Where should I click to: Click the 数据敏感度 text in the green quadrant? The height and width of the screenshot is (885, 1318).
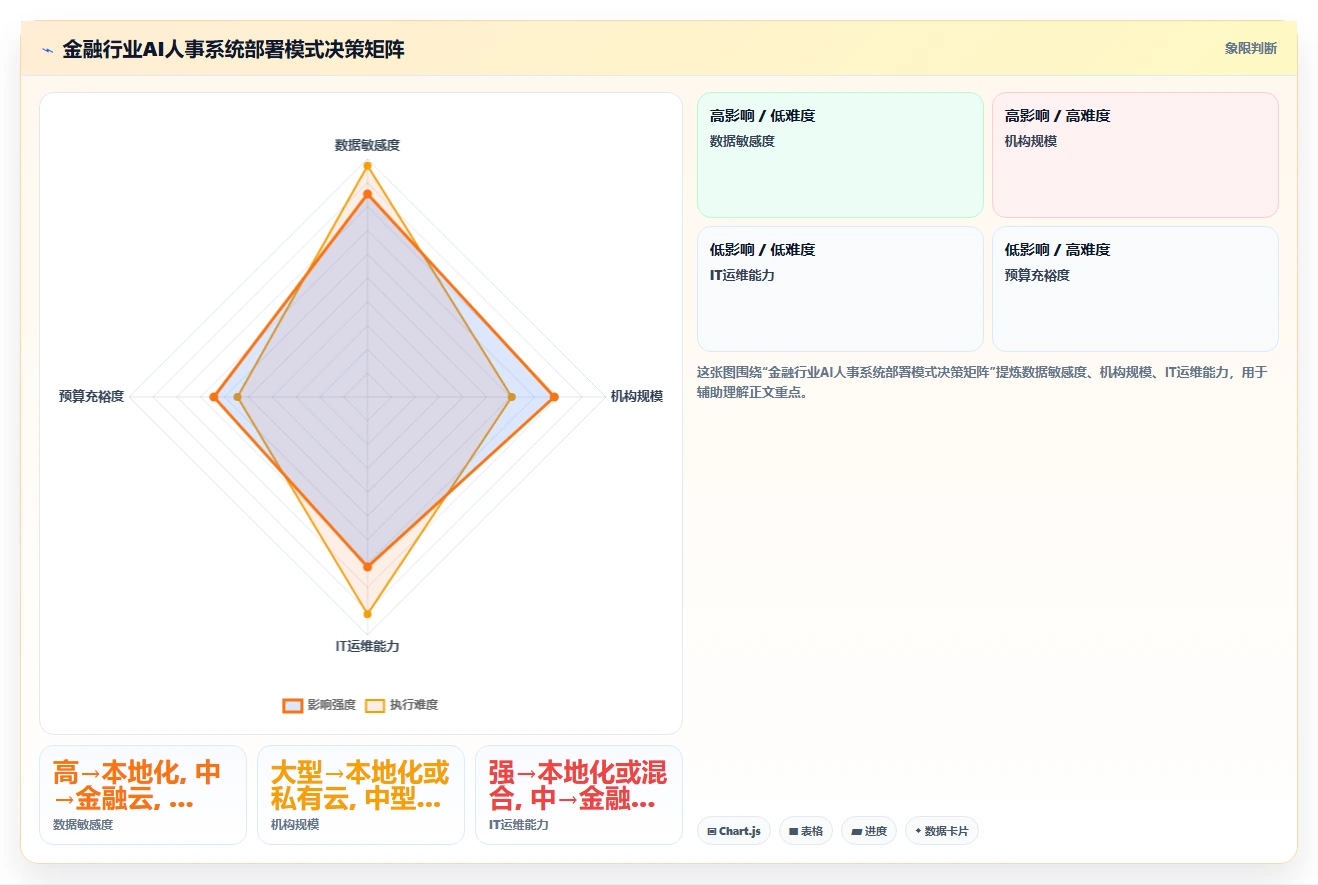742,141
